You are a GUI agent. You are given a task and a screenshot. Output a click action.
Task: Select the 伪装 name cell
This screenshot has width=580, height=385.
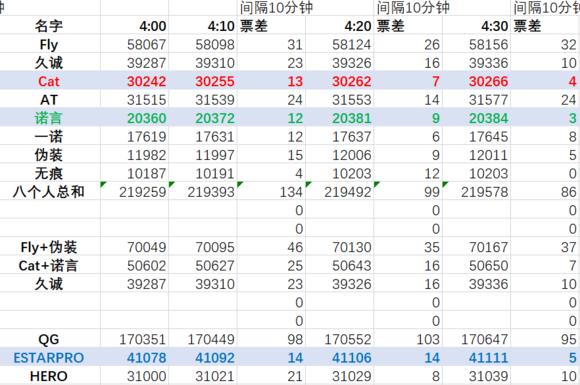49,155
